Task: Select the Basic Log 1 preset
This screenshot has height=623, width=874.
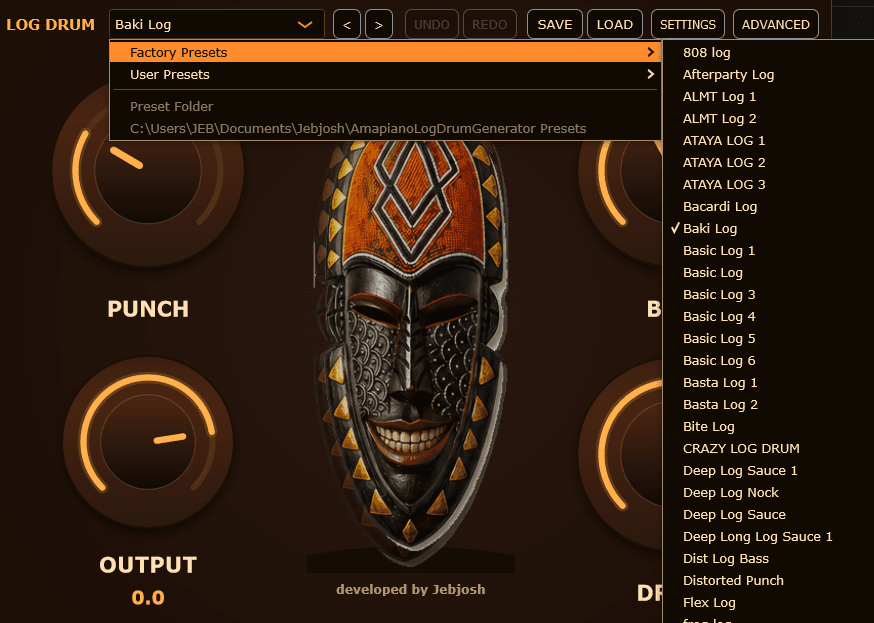Action: [x=769, y=251]
